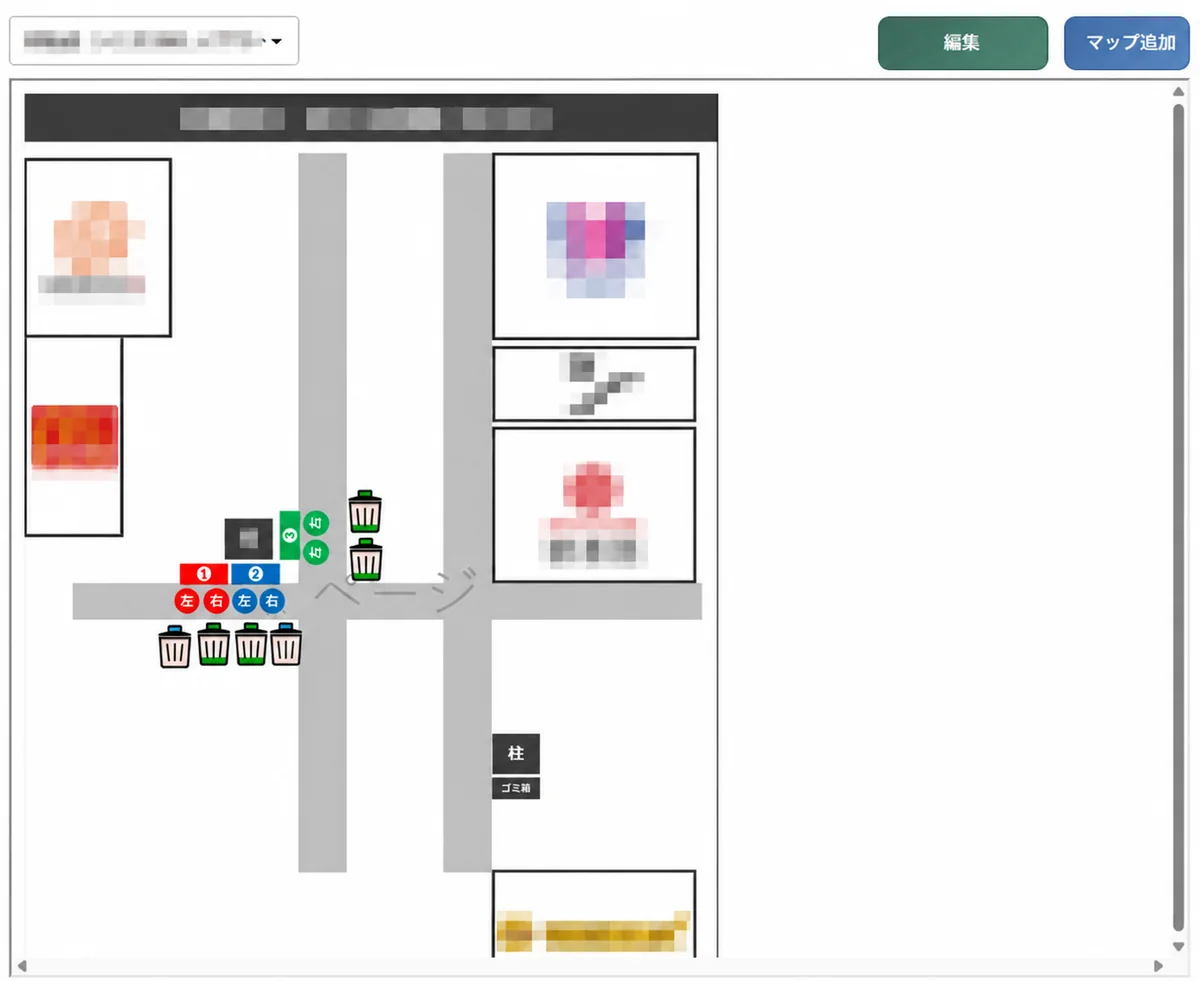Click the scroll right arrow
1200x981 pixels.
click(x=1159, y=966)
